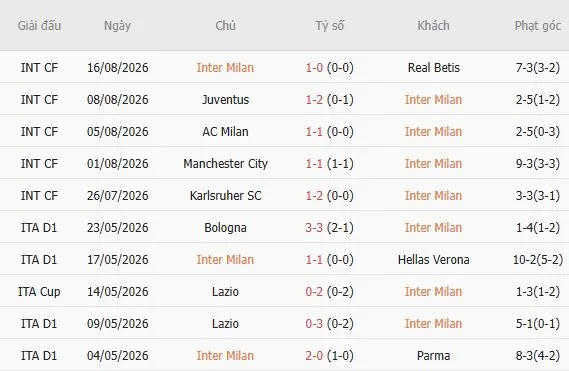Click Lazio in the 09/05/2026 row

[x=225, y=323]
